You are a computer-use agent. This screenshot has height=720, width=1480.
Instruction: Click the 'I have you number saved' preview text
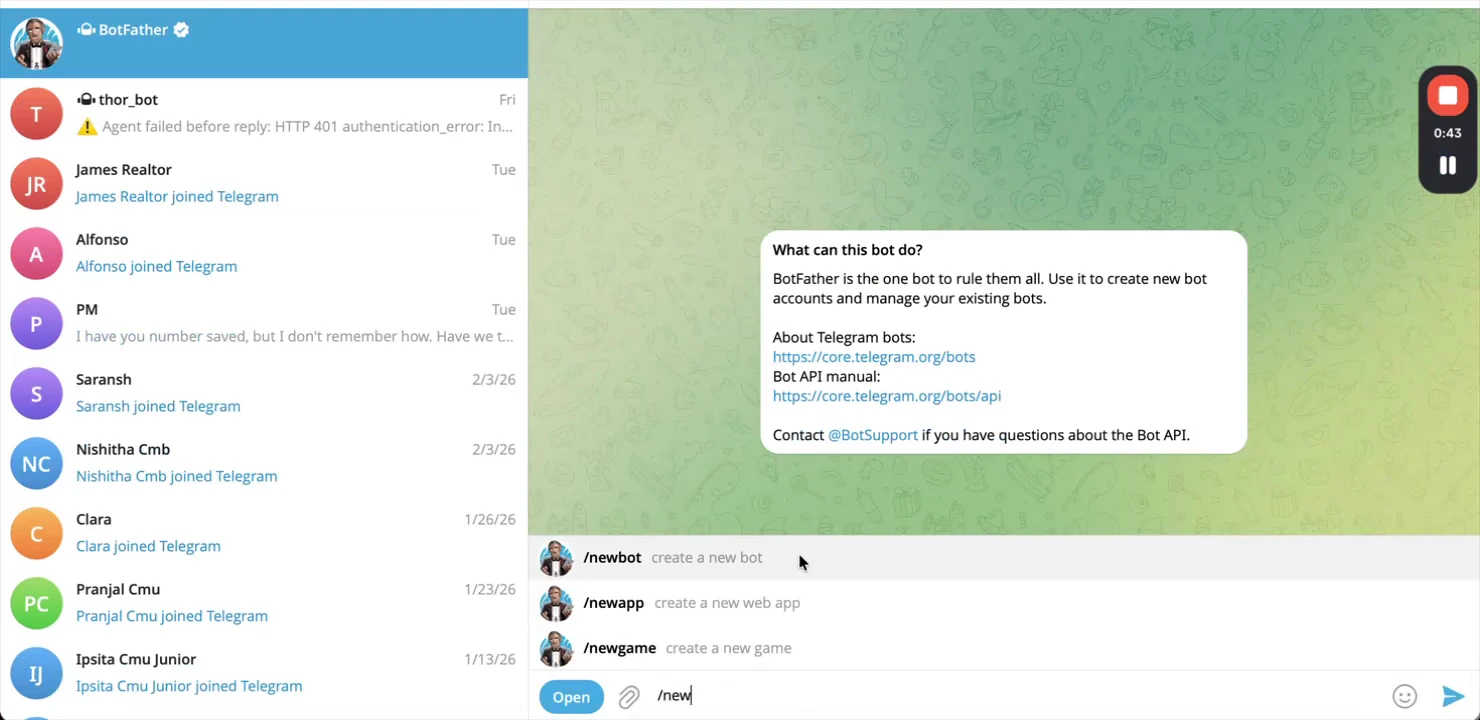[296, 337]
